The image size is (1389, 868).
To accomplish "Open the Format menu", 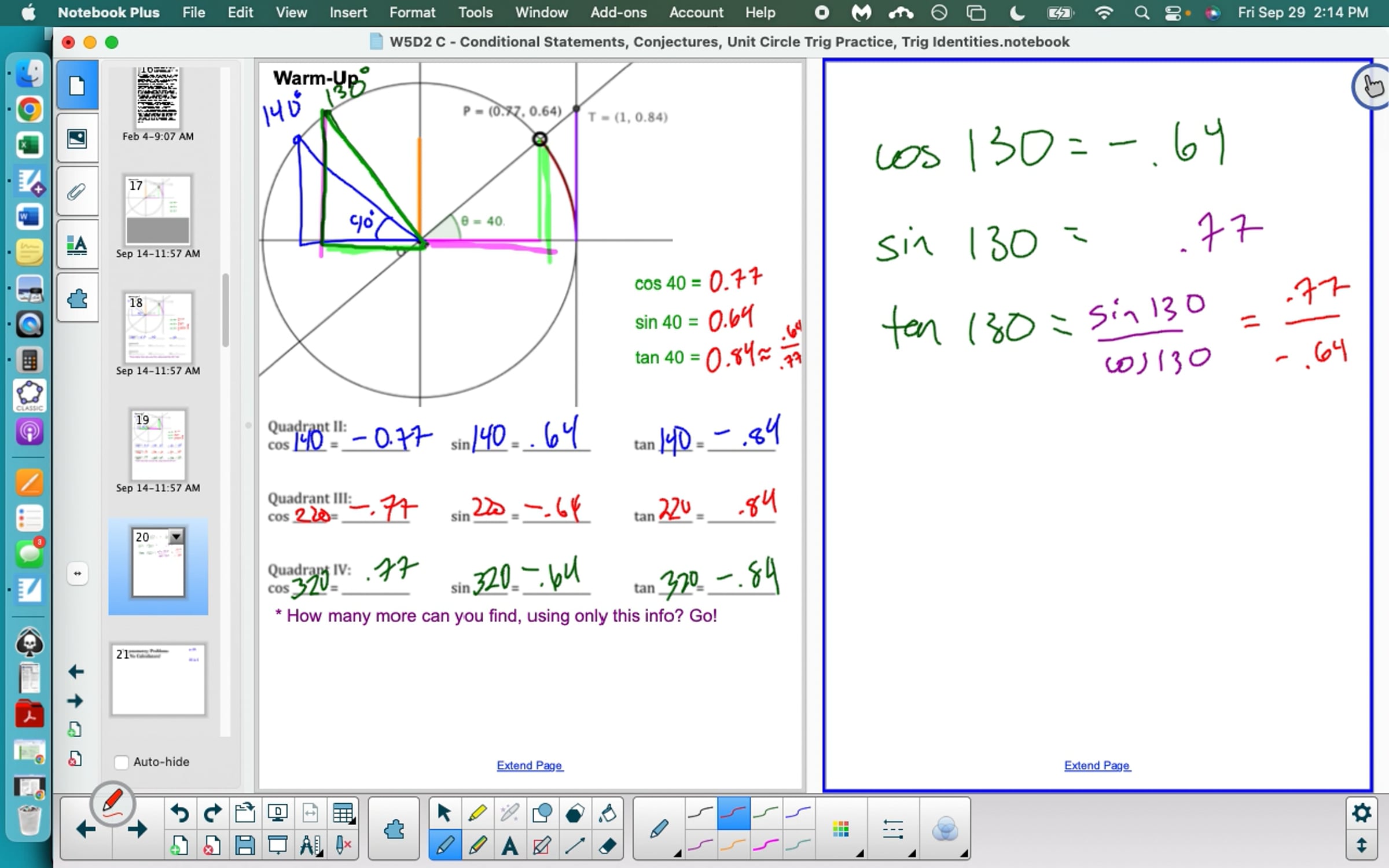I will 412,12.
